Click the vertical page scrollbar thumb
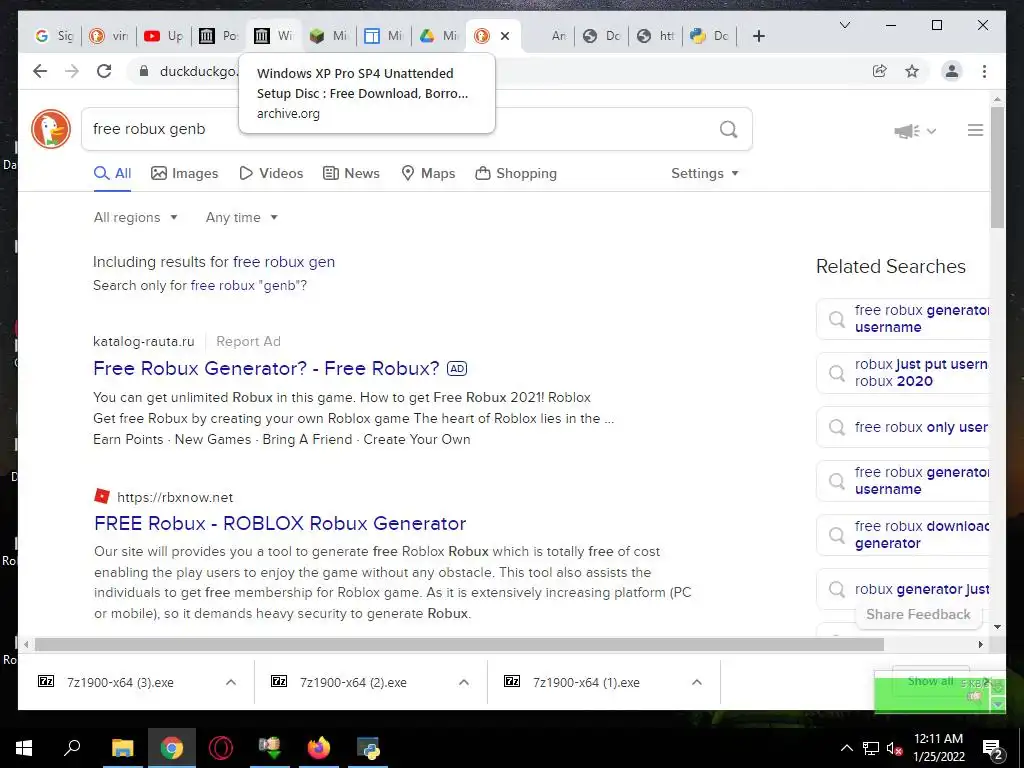1024x768 pixels. (x=997, y=167)
